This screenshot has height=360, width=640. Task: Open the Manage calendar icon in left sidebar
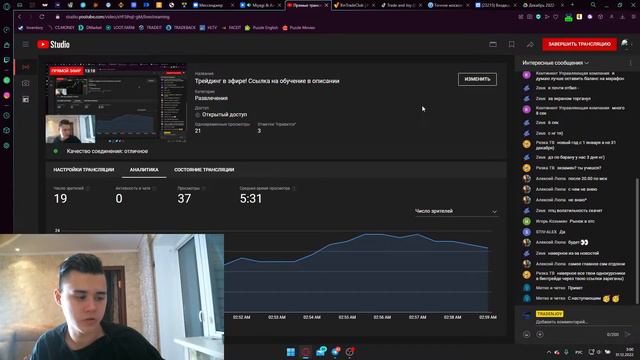(x=26, y=99)
